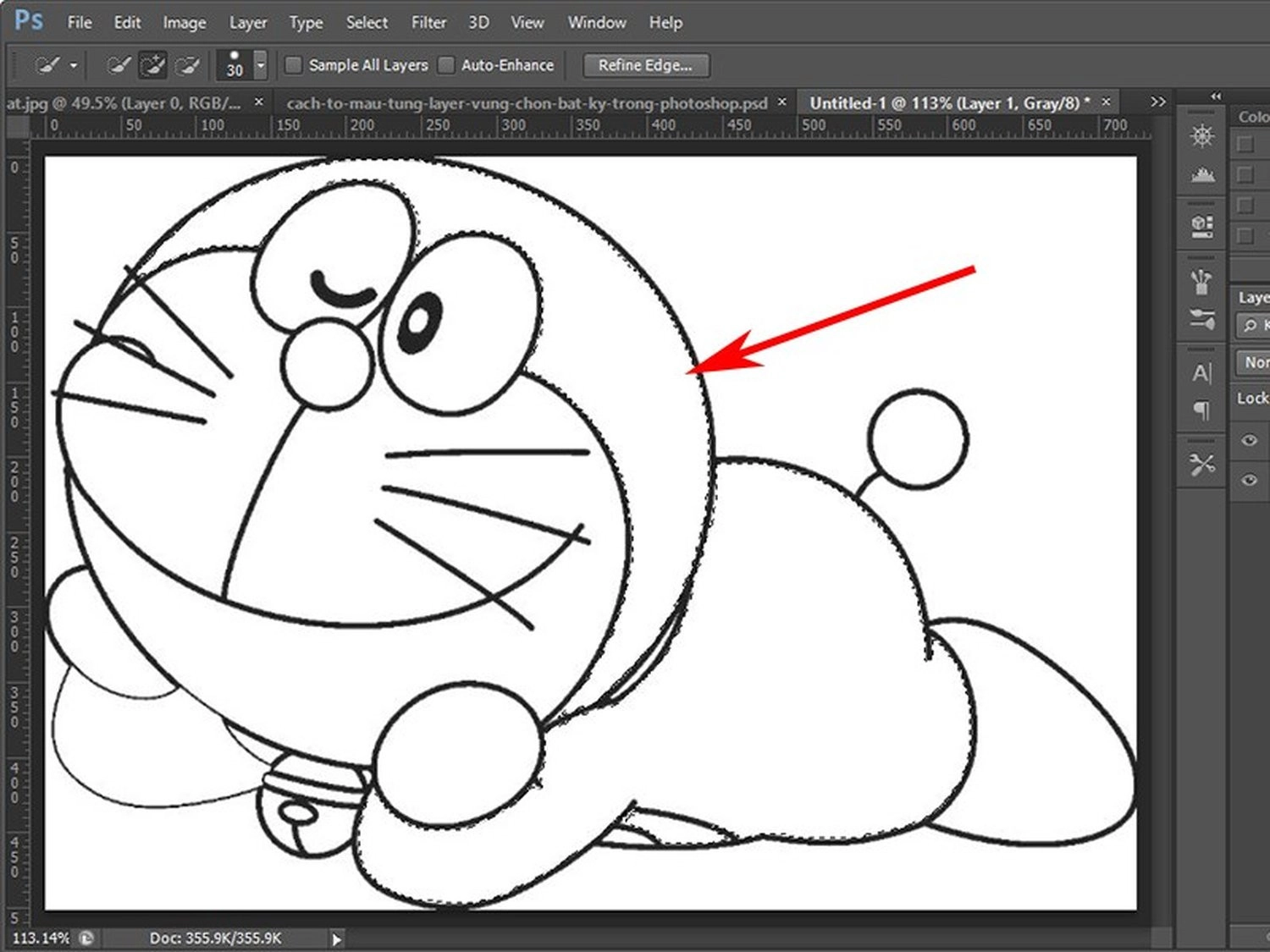Enable the Auto-Enhance checkbox
Image resolution: width=1270 pixels, height=952 pixels.
[x=446, y=65]
